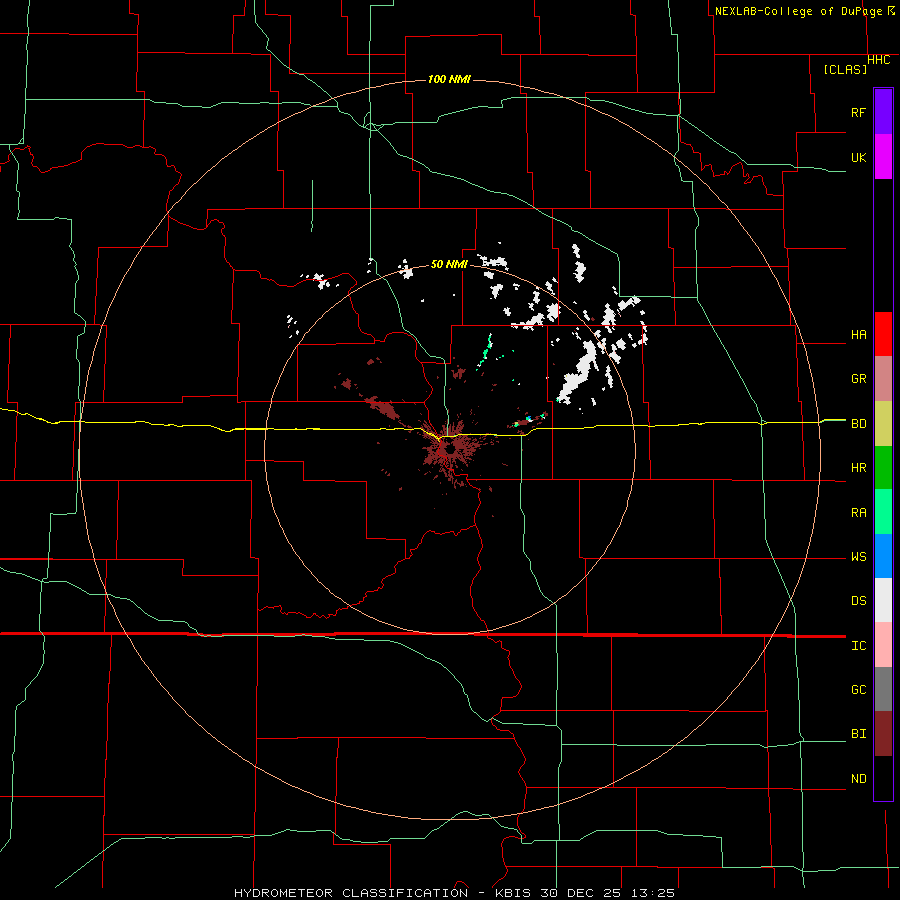Click the UK legend label
The image size is (900, 900).
858,157
